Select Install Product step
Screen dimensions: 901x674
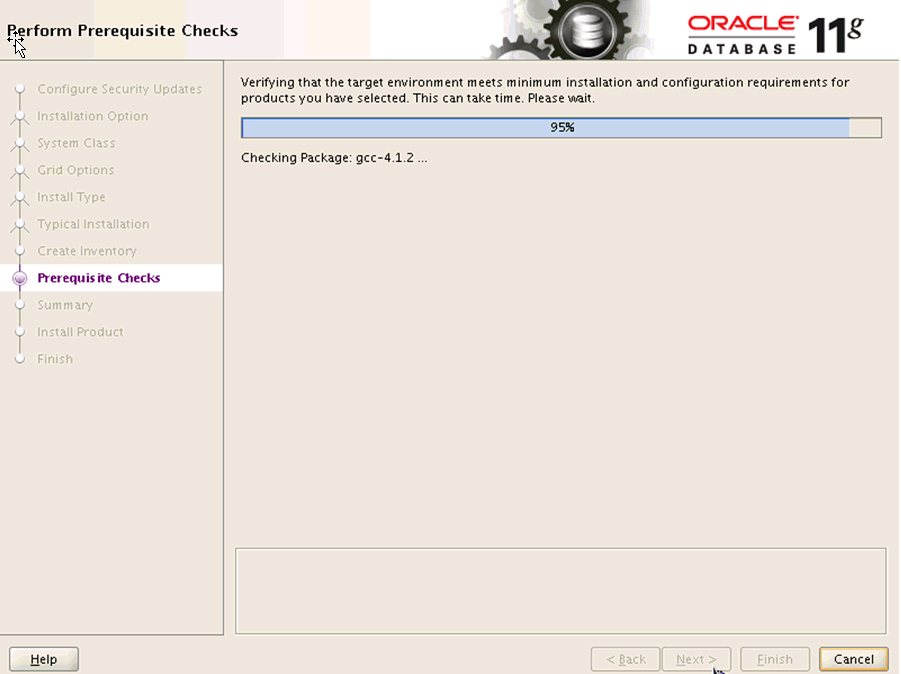click(x=80, y=332)
